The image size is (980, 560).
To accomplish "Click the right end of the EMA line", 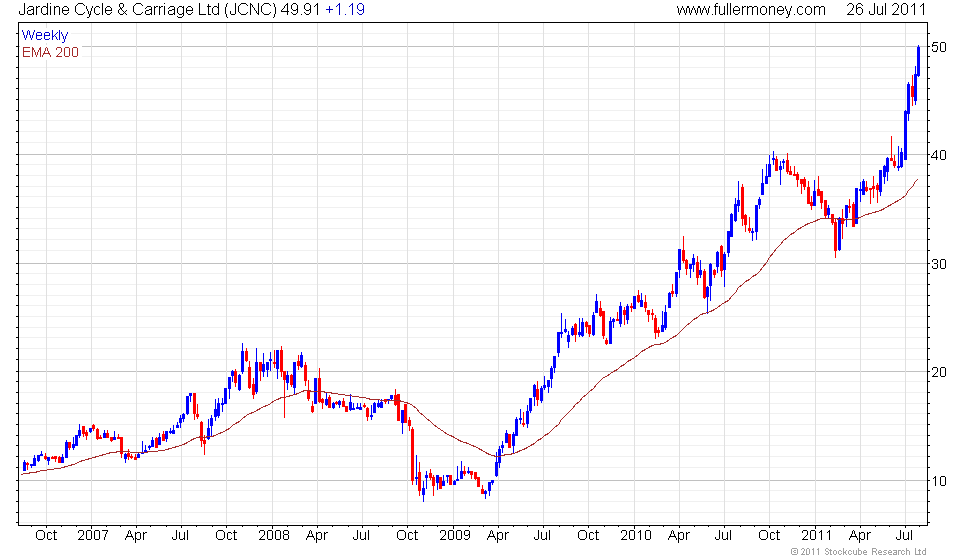I will click(x=917, y=180).
